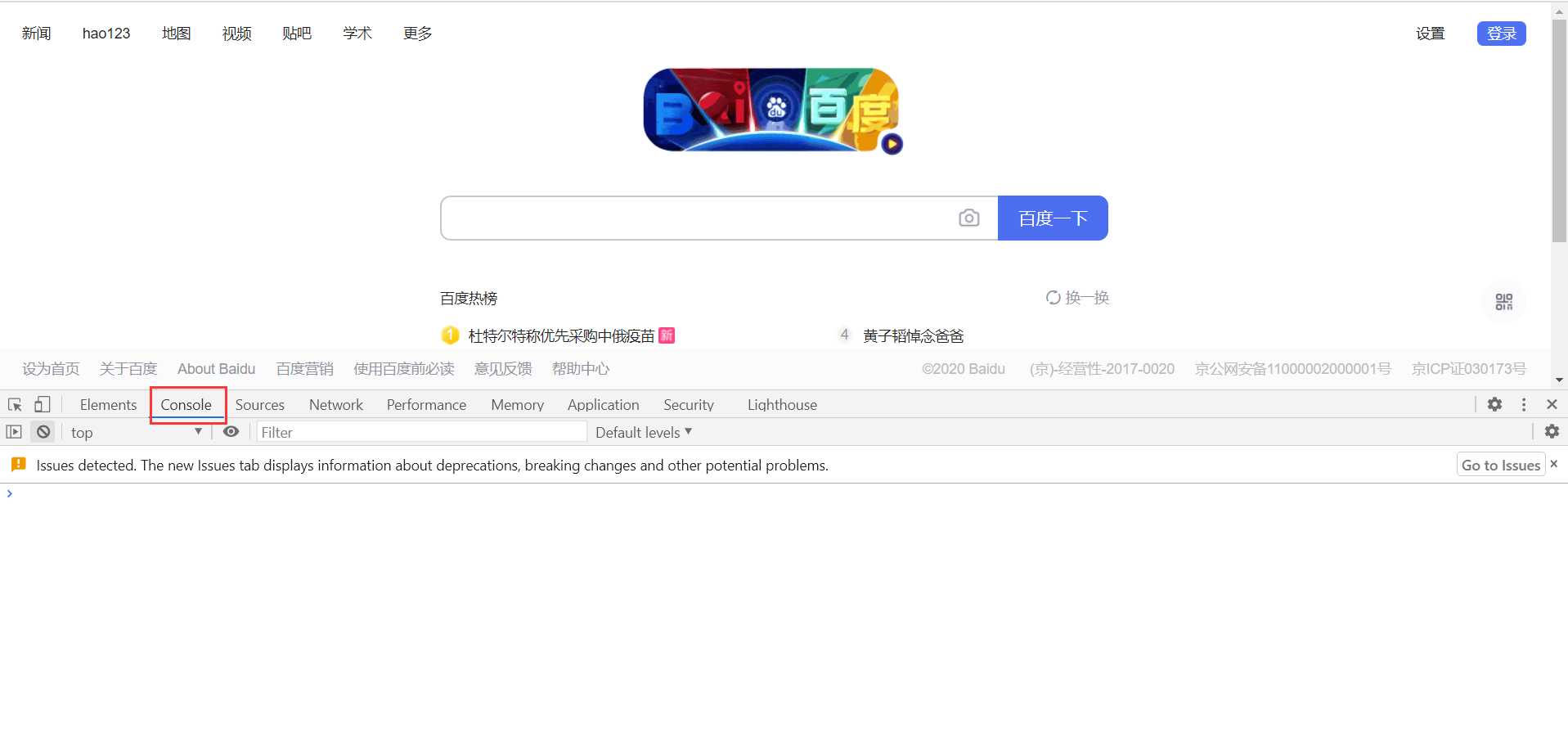Click the 京公网安备11000002000001号 link
This screenshot has width=1568, height=738.
1293,369
